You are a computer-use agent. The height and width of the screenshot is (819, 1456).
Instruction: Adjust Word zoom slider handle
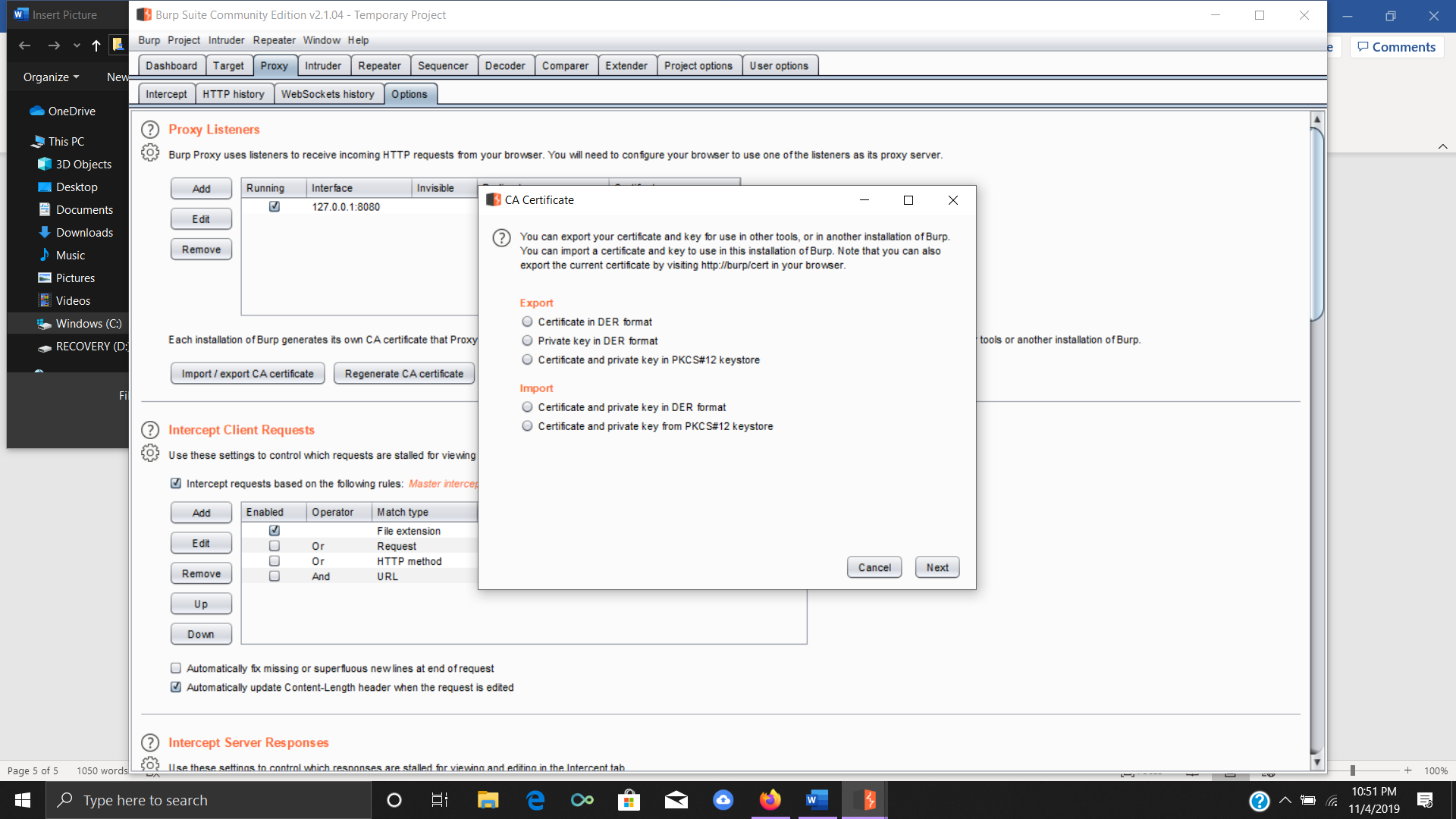click(x=1352, y=770)
